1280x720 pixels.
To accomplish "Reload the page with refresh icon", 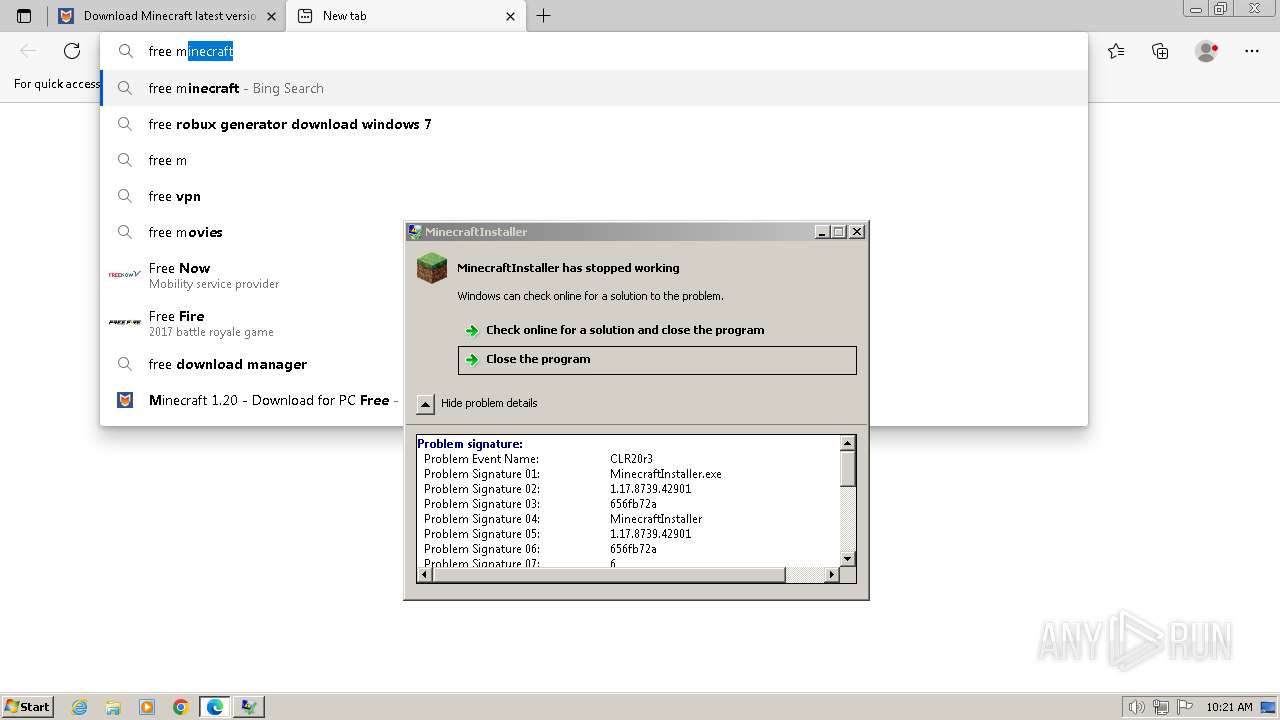I will (x=72, y=51).
